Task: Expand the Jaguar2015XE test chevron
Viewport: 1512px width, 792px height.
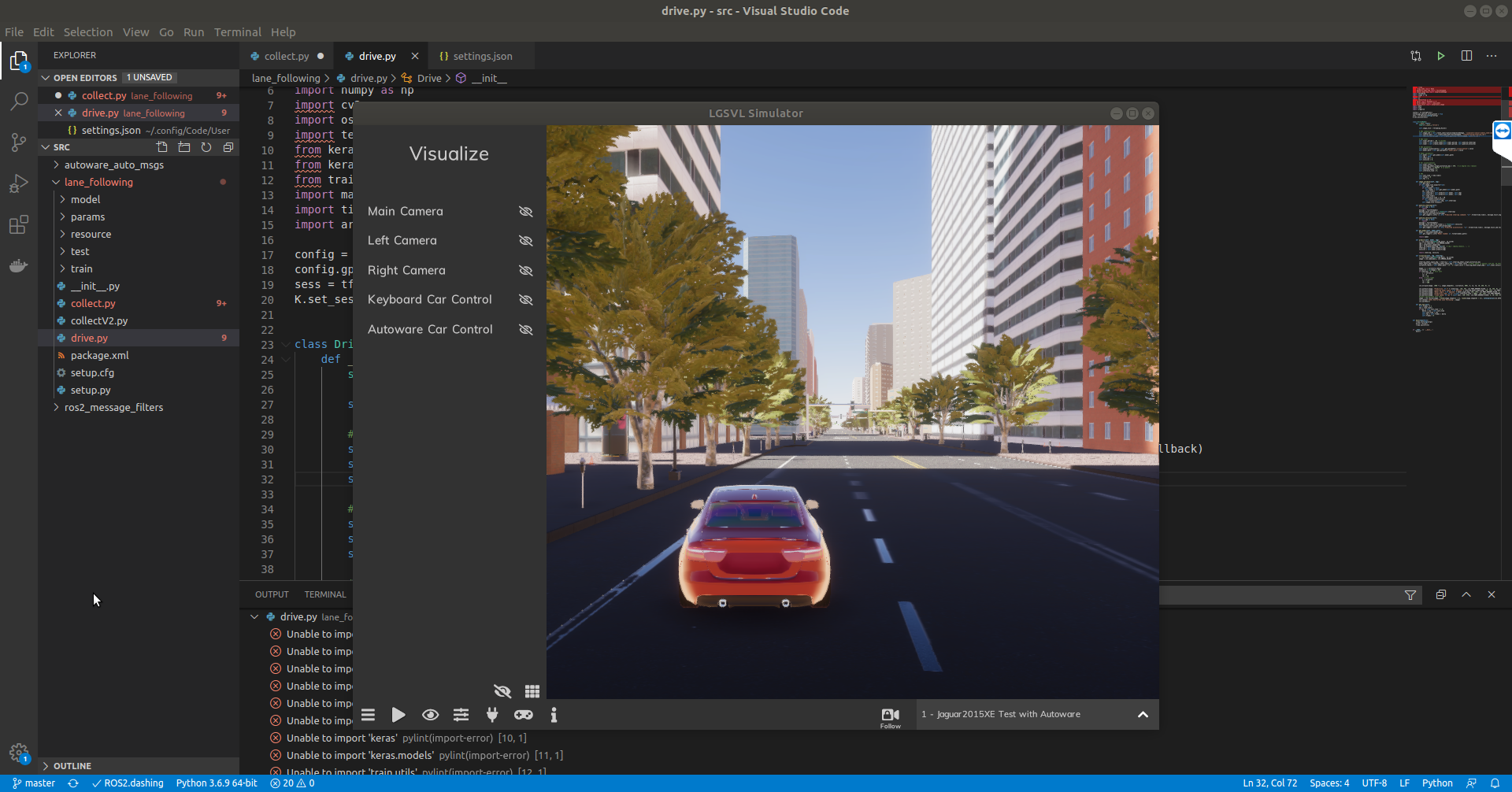Action: tap(1142, 714)
